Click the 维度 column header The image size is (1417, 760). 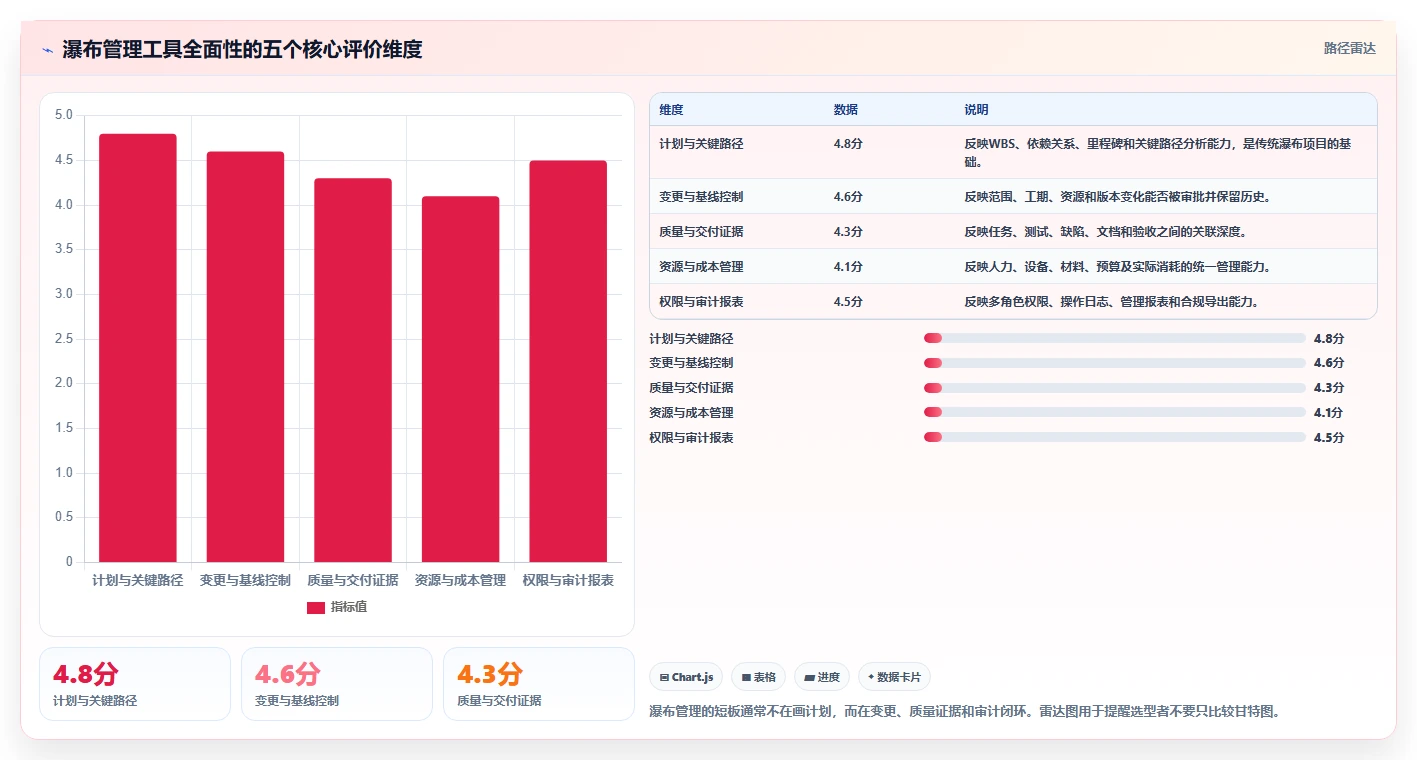pyautogui.click(x=672, y=110)
